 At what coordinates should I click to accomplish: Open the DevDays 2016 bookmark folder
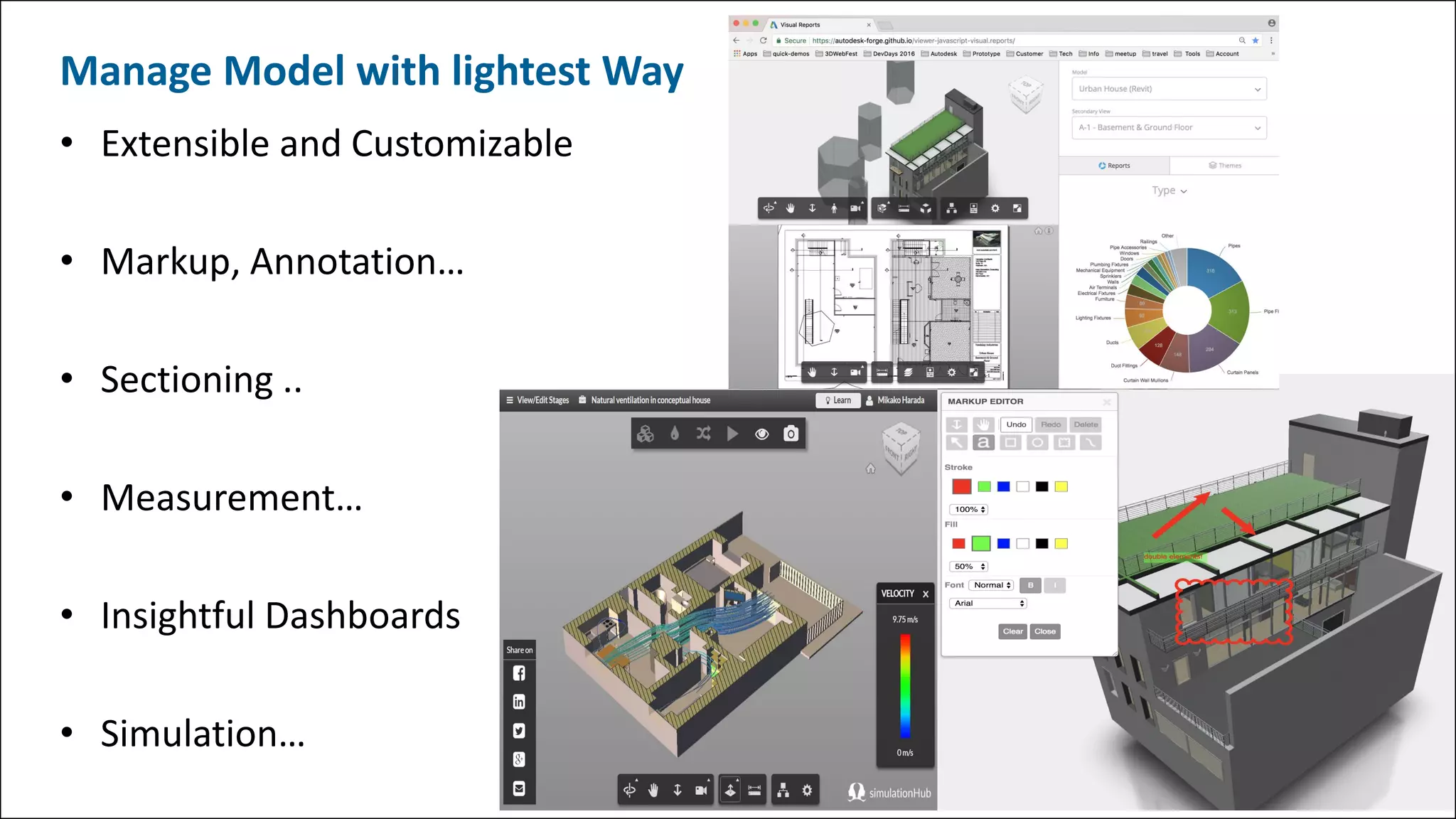click(x=889, y=54)
